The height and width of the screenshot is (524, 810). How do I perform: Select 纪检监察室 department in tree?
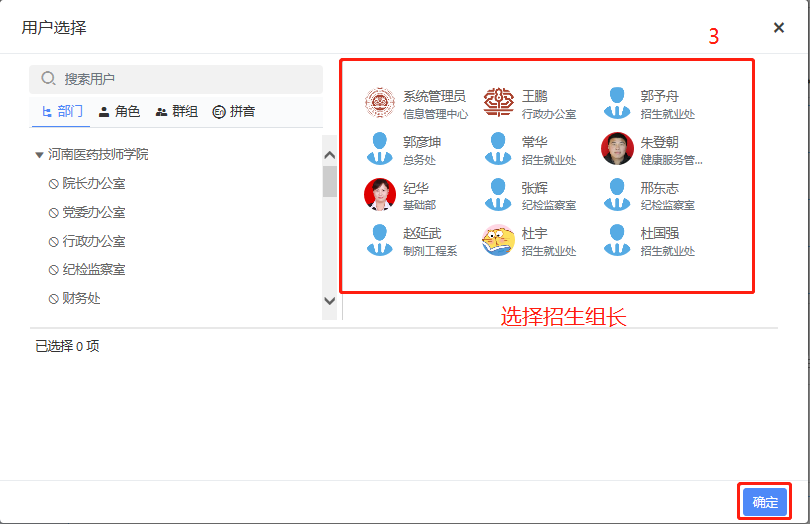point(94,270)
